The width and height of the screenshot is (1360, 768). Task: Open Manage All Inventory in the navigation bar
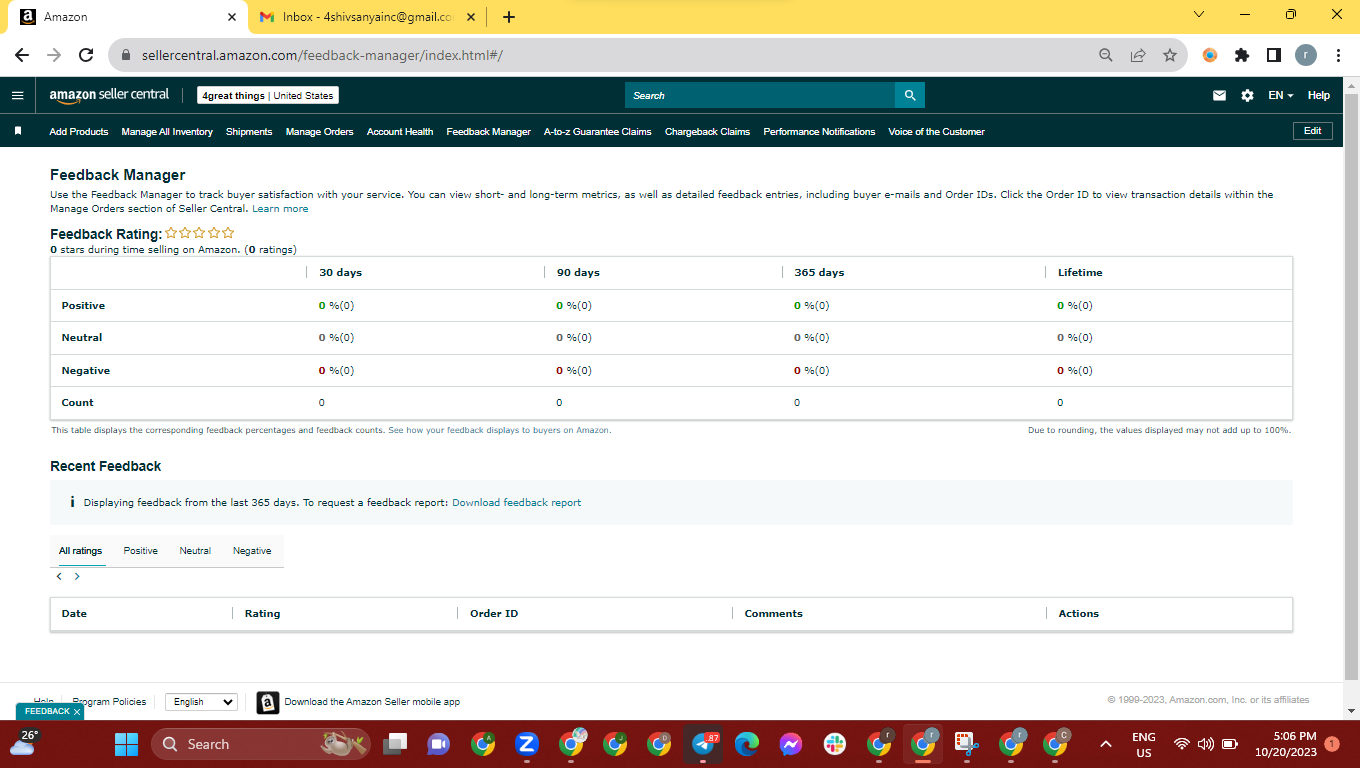point(167,132)
